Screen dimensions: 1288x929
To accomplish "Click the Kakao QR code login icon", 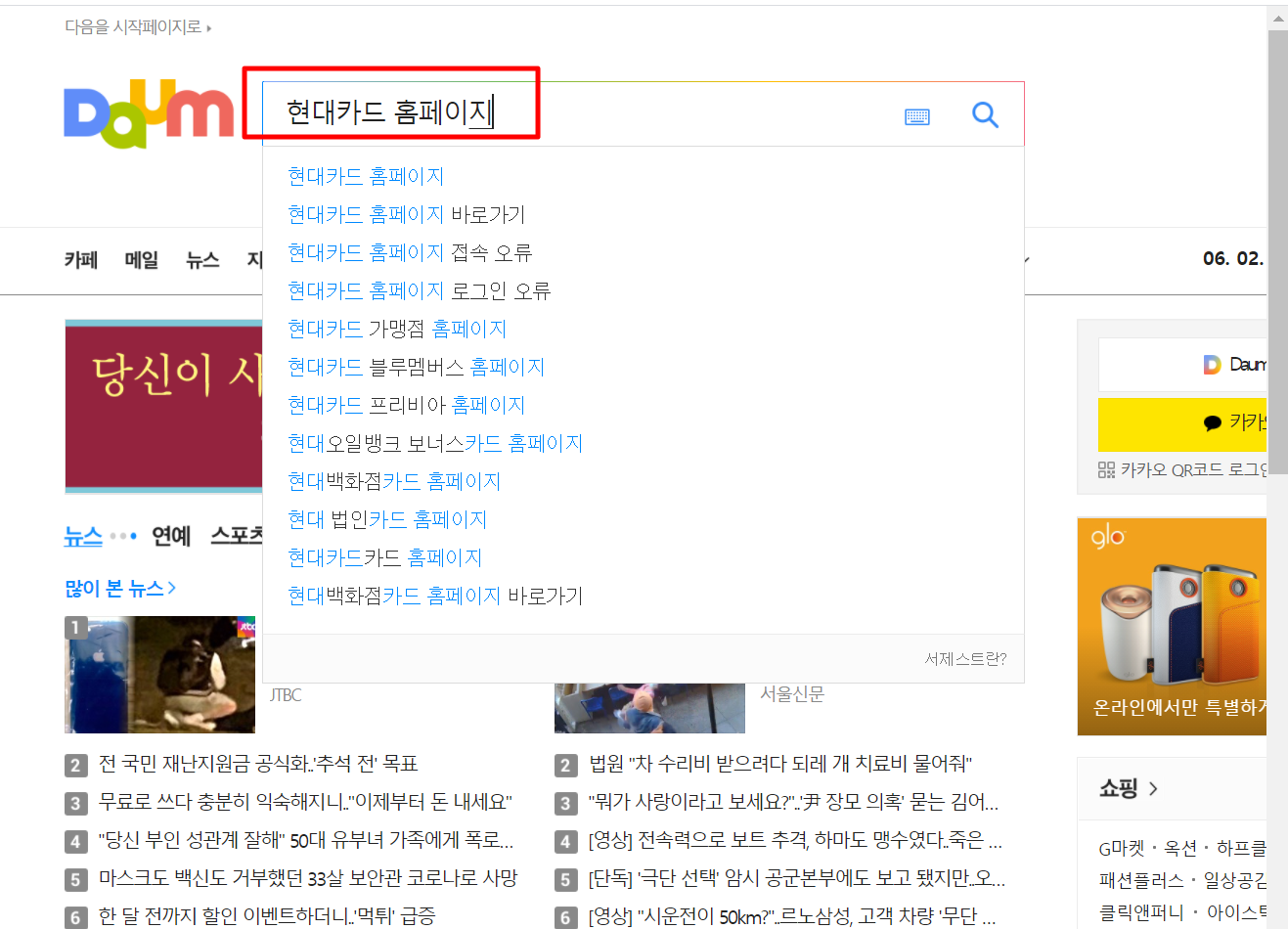I will point(1106,470).
